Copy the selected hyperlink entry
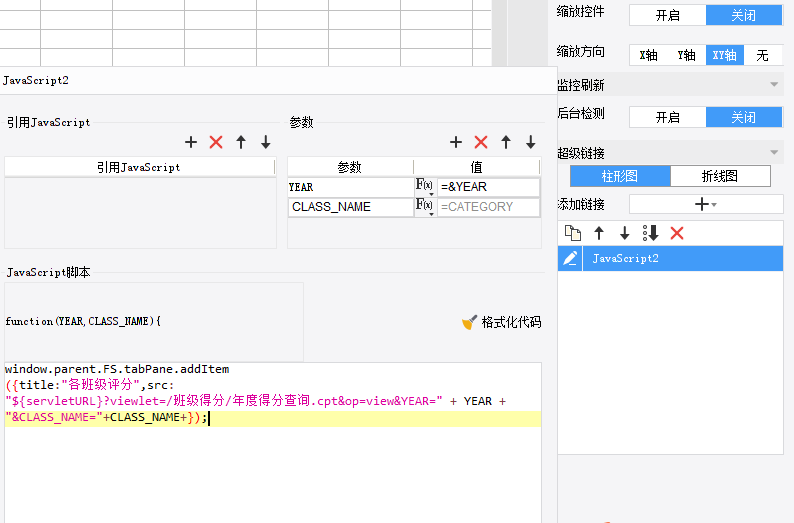Screen dimensions: 794x523 coord(573,233)
